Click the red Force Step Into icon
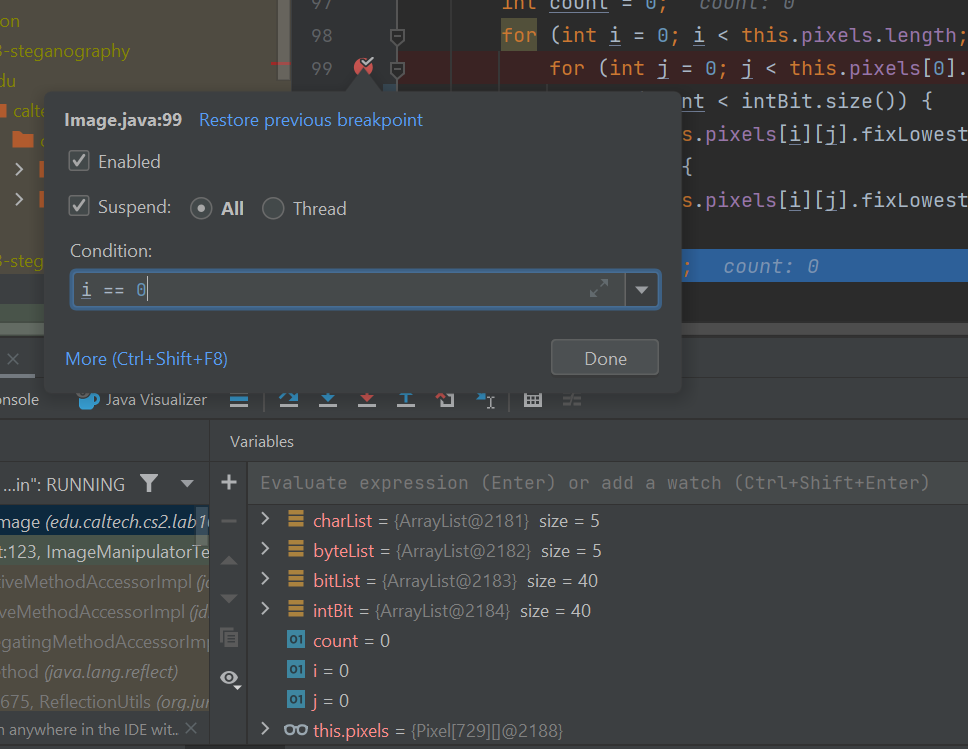This screenshot has height=749, width=968. (367, 400)
